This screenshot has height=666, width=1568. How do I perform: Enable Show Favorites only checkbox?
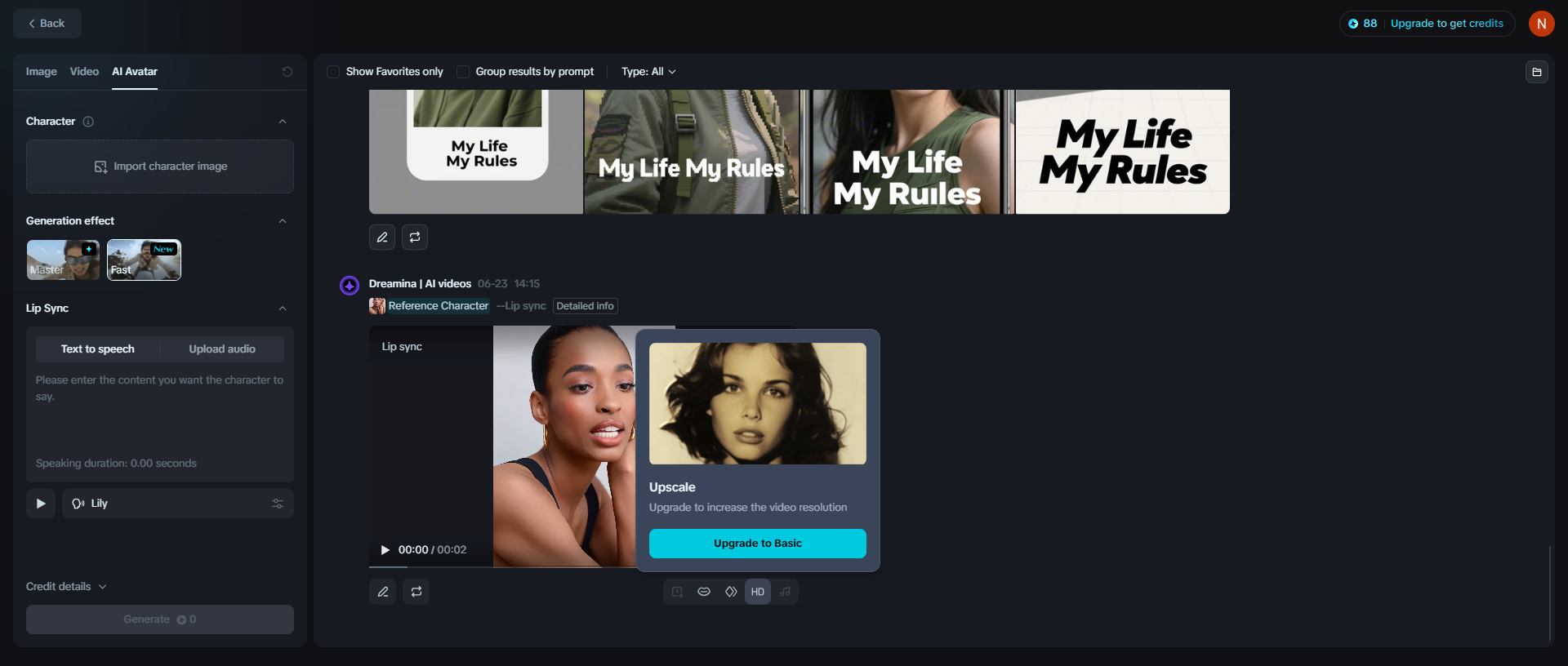tap(333, 72)
